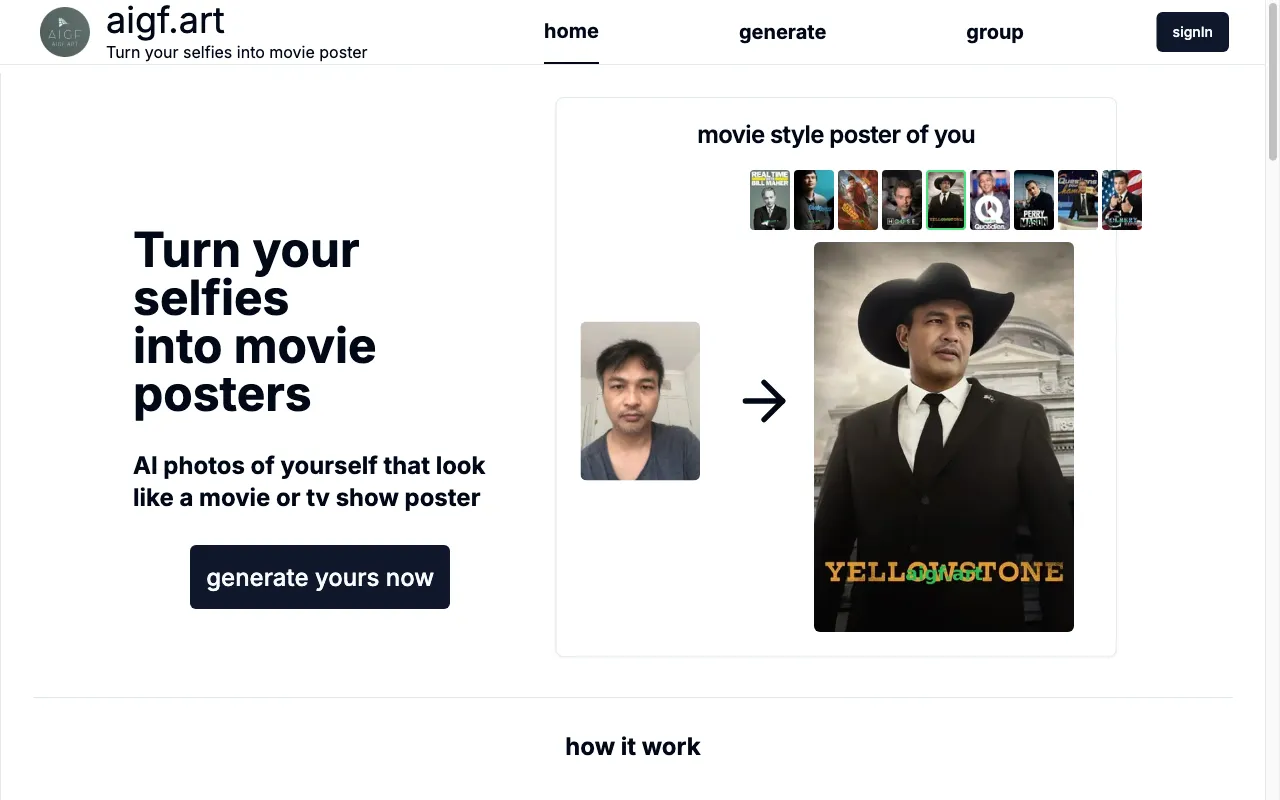The height and width of the screenshot is (800, 1280).
Task: Pick the Quotidien poster thumbnail
Action: (990, 200)
